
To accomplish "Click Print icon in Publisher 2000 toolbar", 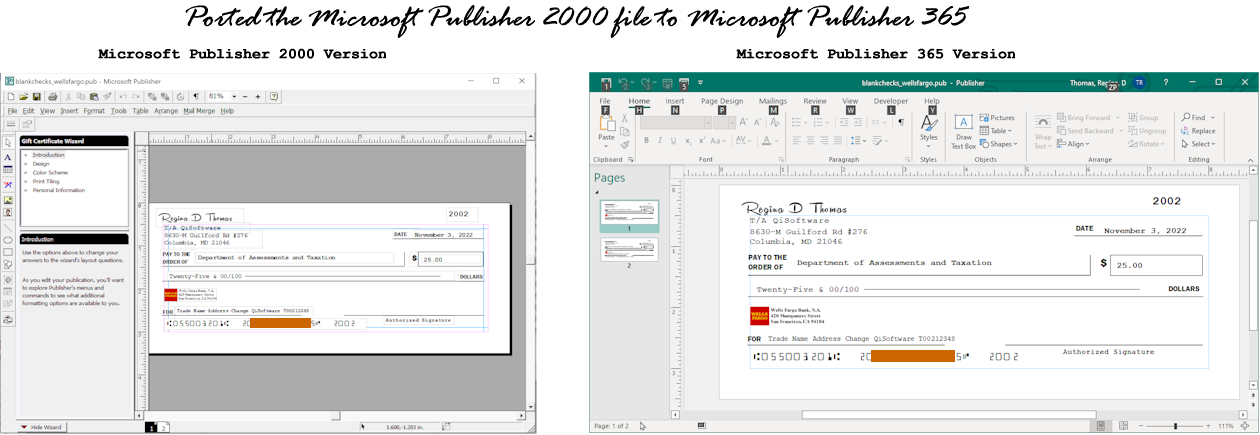I will [53, 96].
